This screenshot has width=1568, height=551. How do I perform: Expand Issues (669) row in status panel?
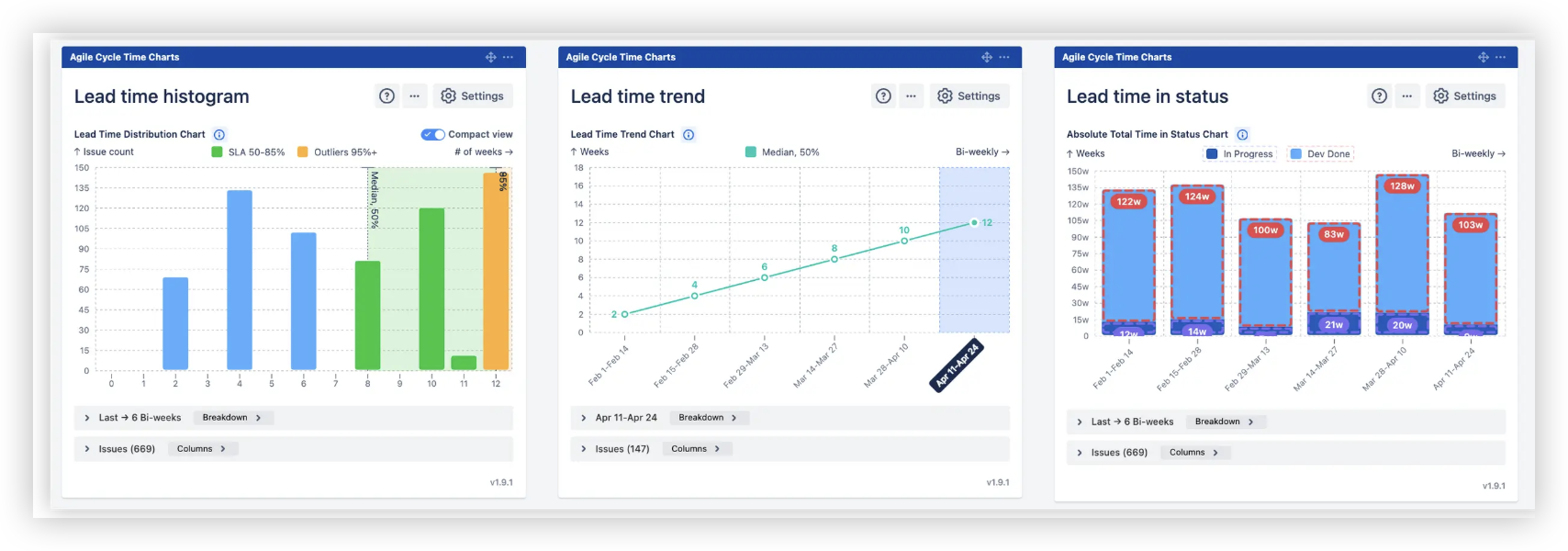pos(1286,453)
